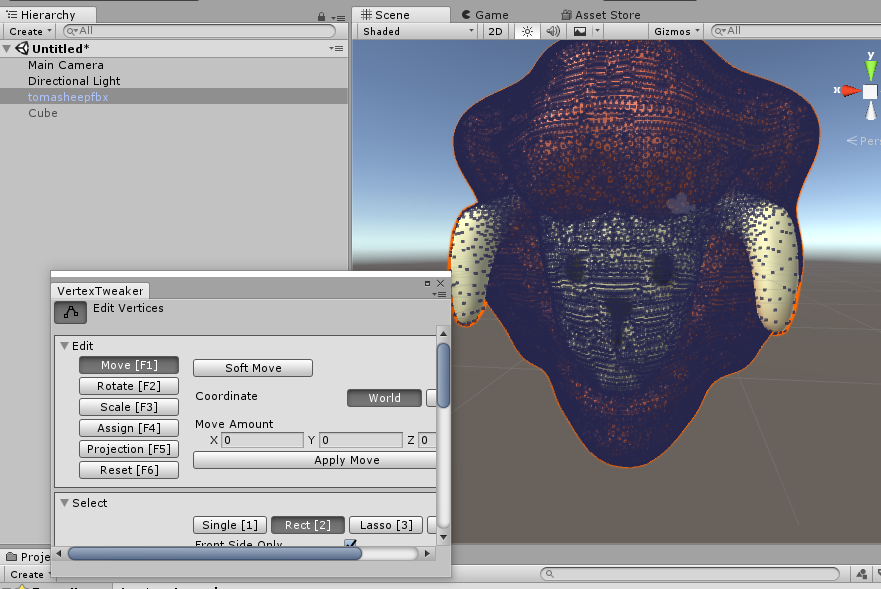Viewport: 881px width, 589px height.
Task: Click the VertexTweaker vertical scrollbar thumb
Action: 443,375
